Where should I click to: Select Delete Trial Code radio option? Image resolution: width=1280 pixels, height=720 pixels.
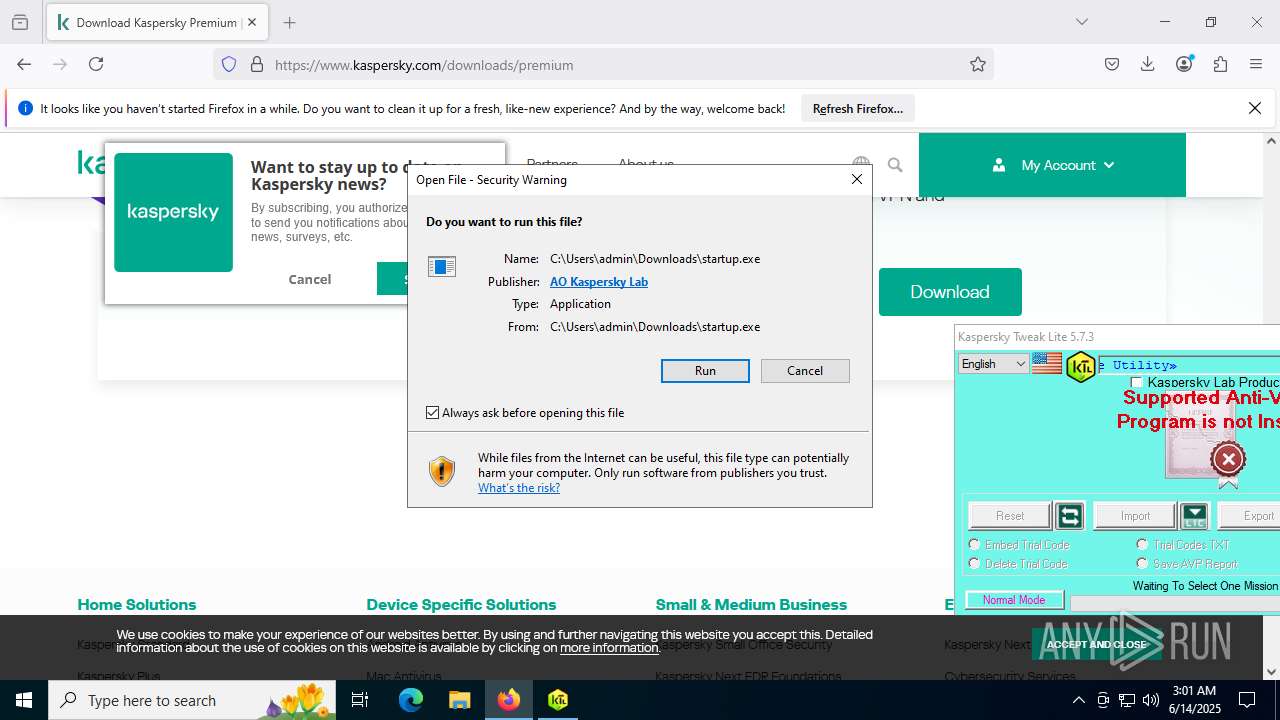(x=974, y=563)
